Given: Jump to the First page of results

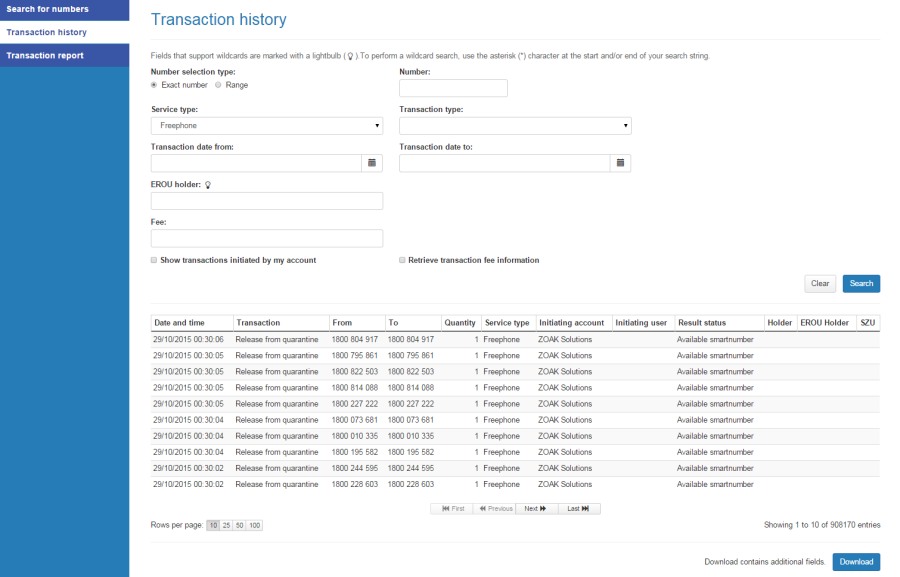Looking at the screenshot, I should [x=453, y=508].
